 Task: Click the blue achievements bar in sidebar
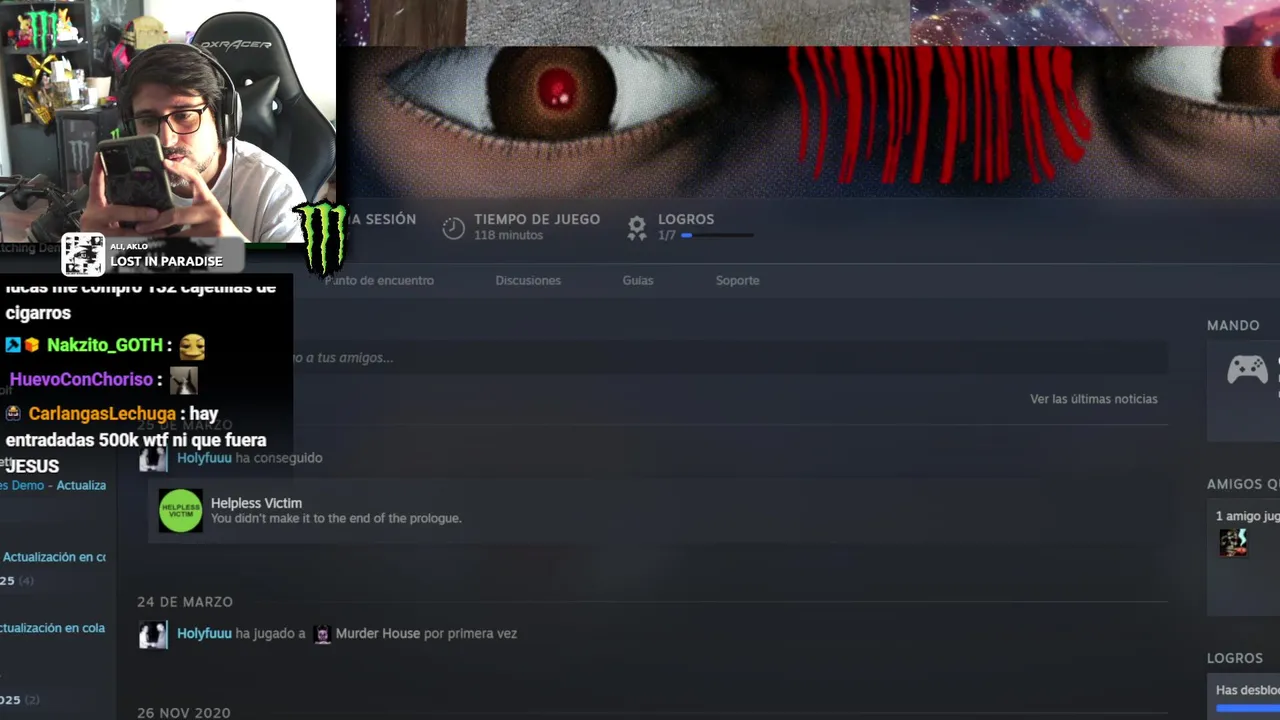coord(1248,709)
